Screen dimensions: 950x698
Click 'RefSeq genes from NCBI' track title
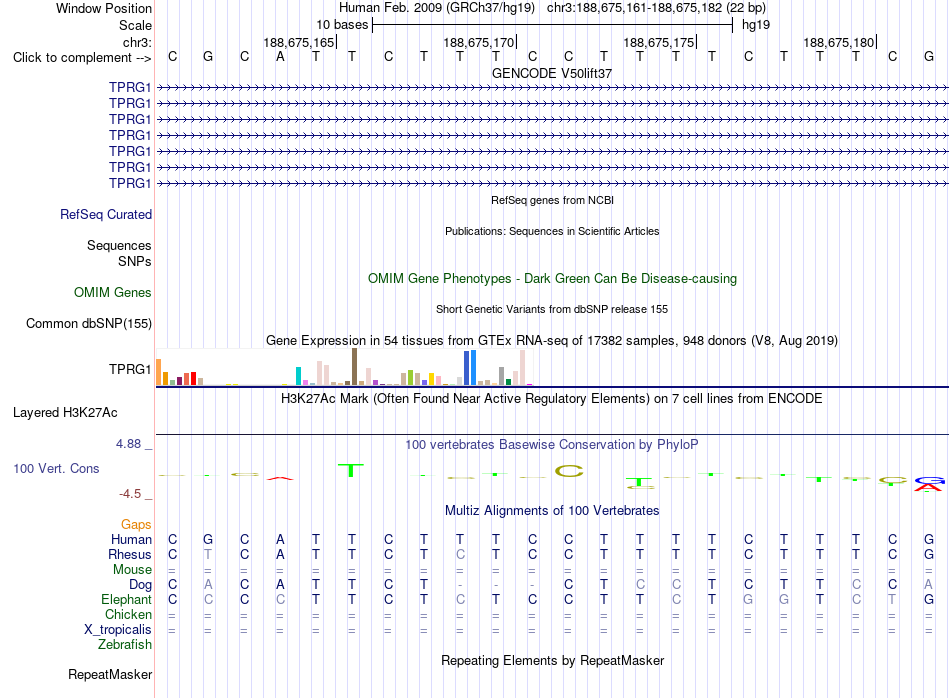point(553,200)
